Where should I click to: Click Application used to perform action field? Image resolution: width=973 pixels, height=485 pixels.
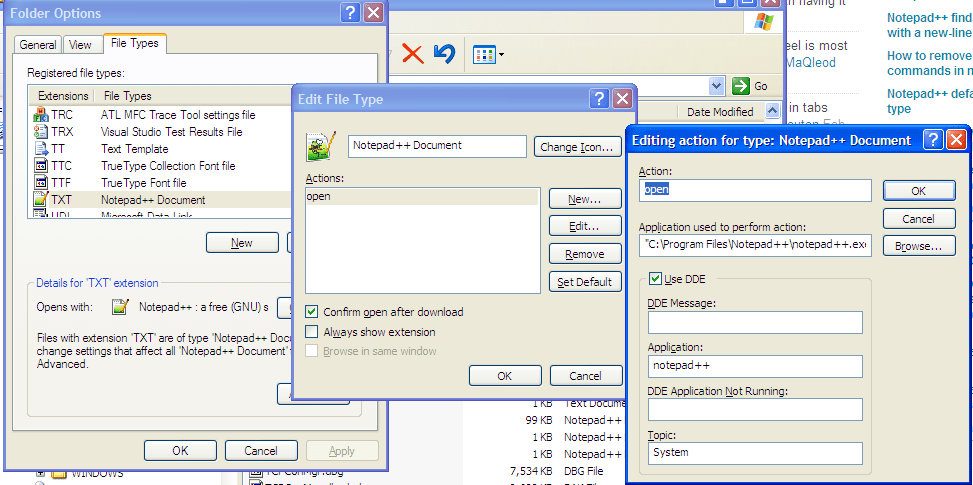(755, 245)
